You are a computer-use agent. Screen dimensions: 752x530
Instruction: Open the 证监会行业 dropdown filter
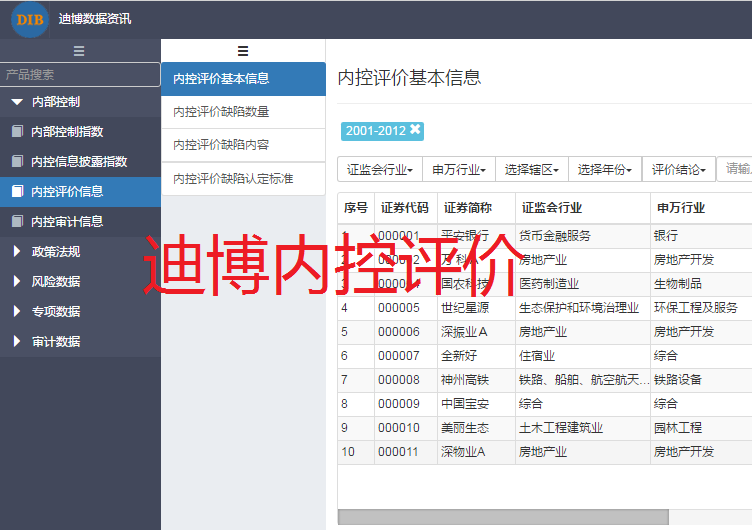pyautogui.click(x=380, y=169)
